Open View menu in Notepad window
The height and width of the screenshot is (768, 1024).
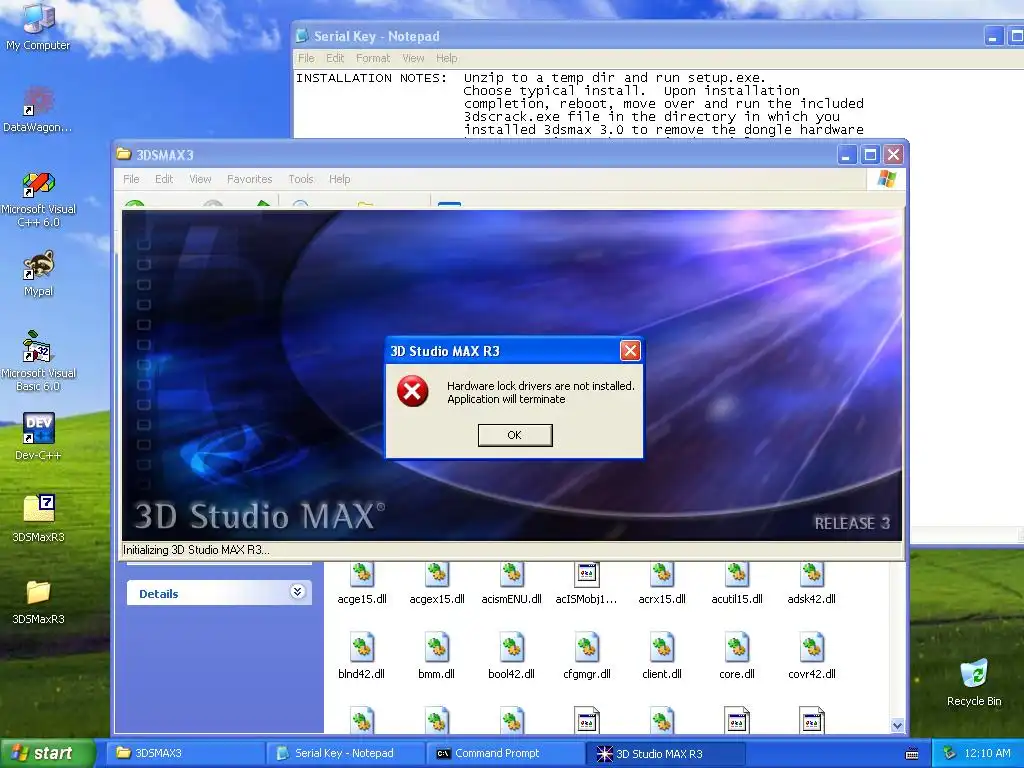pyautogui.click(x=413, y=58)
